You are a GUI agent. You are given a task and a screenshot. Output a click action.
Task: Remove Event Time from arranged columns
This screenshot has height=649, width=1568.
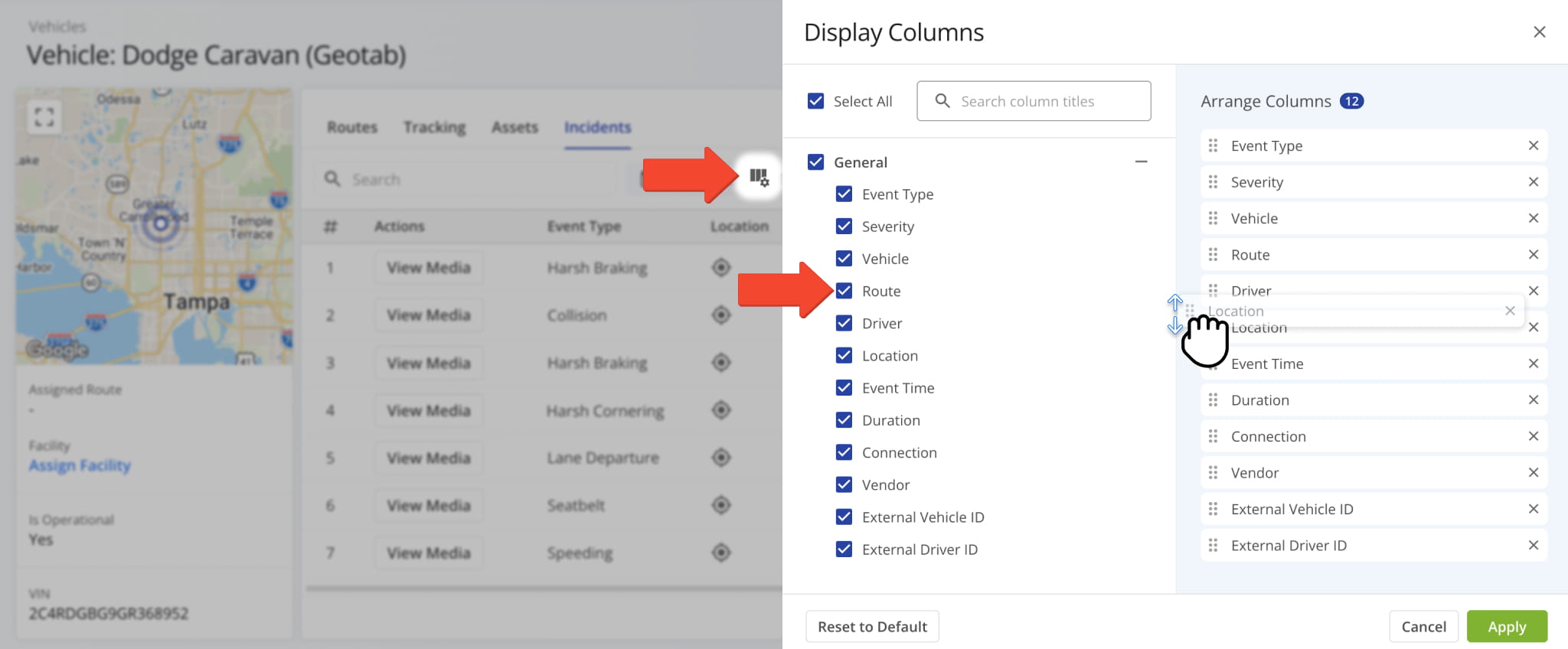click(1533, 364)
